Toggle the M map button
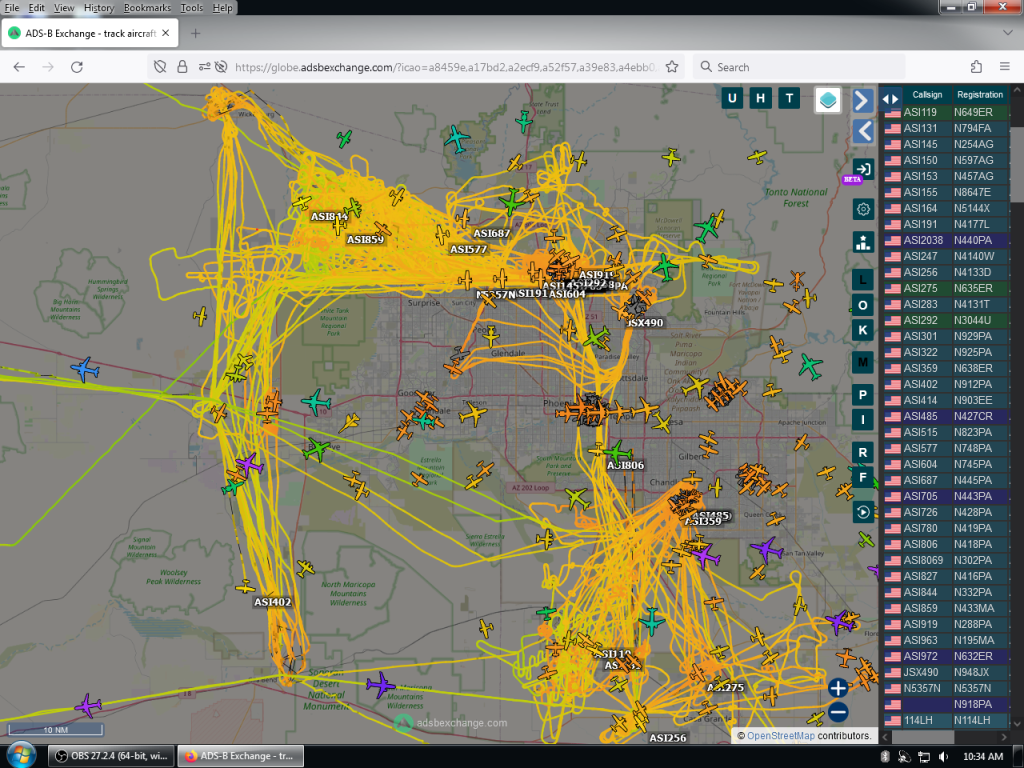The height and width of the screenshot is (768, 1024). tap(863, 362)
